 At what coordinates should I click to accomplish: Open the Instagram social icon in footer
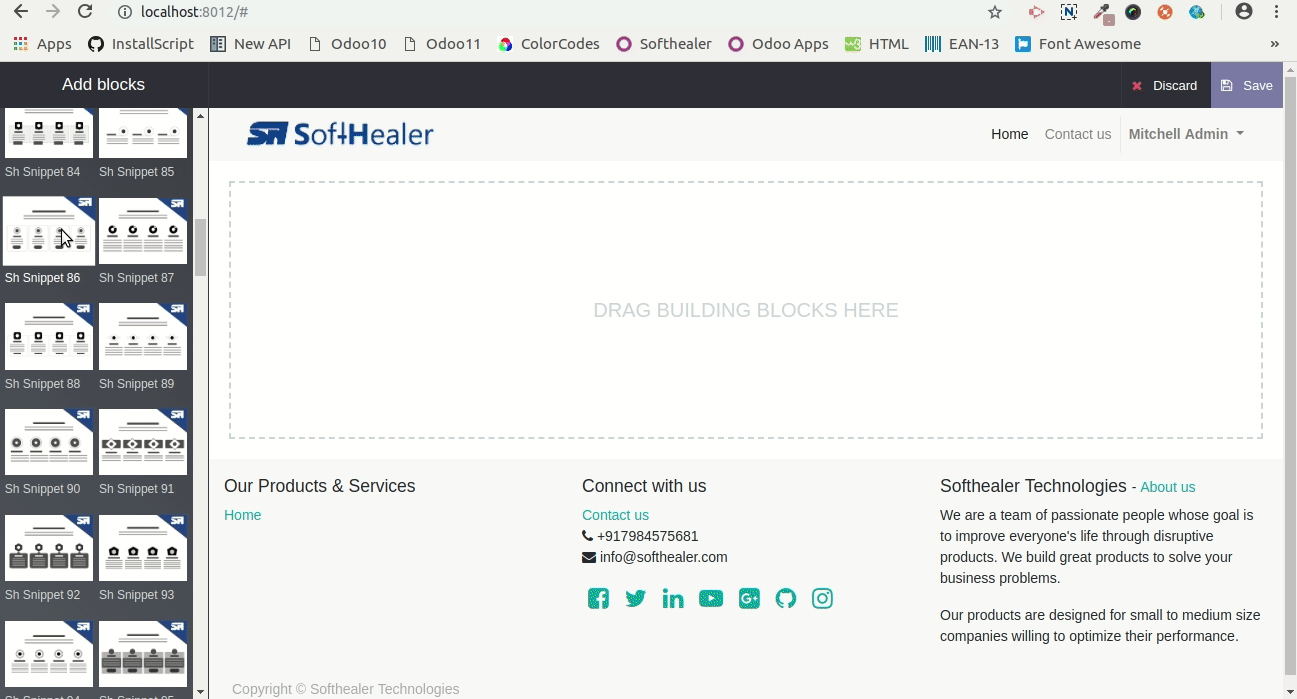[822, 599]
